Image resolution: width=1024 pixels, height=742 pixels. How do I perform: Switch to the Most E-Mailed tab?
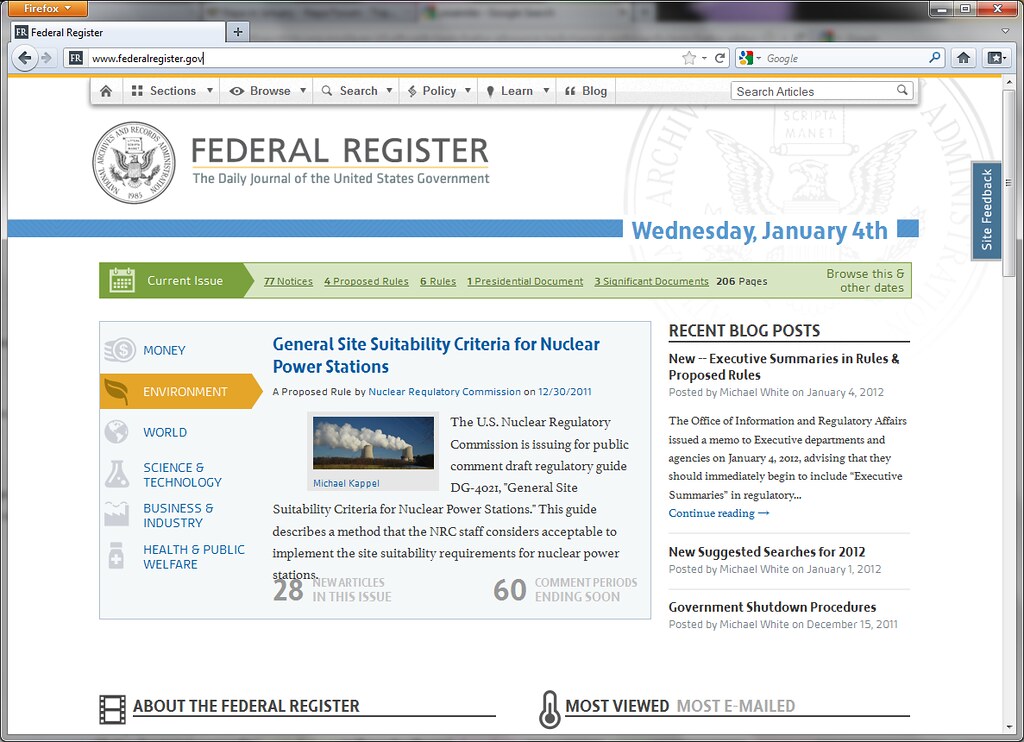click(735, 706)
